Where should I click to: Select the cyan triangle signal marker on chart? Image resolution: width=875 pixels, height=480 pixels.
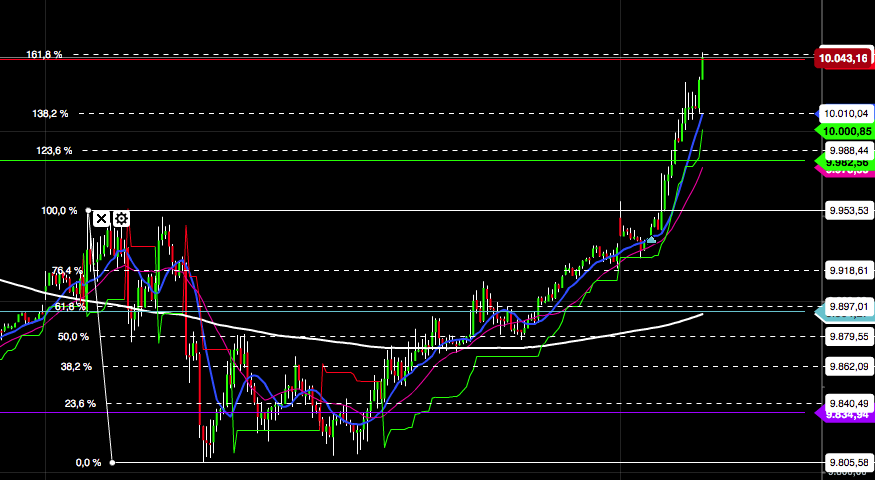[651, 239]
